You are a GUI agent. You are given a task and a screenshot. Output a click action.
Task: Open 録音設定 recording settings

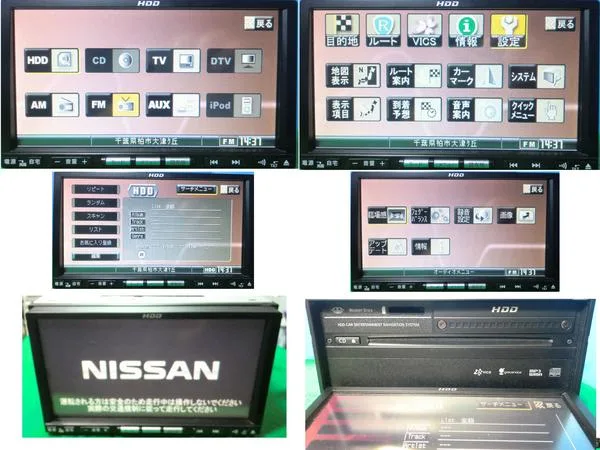[473, 215]
